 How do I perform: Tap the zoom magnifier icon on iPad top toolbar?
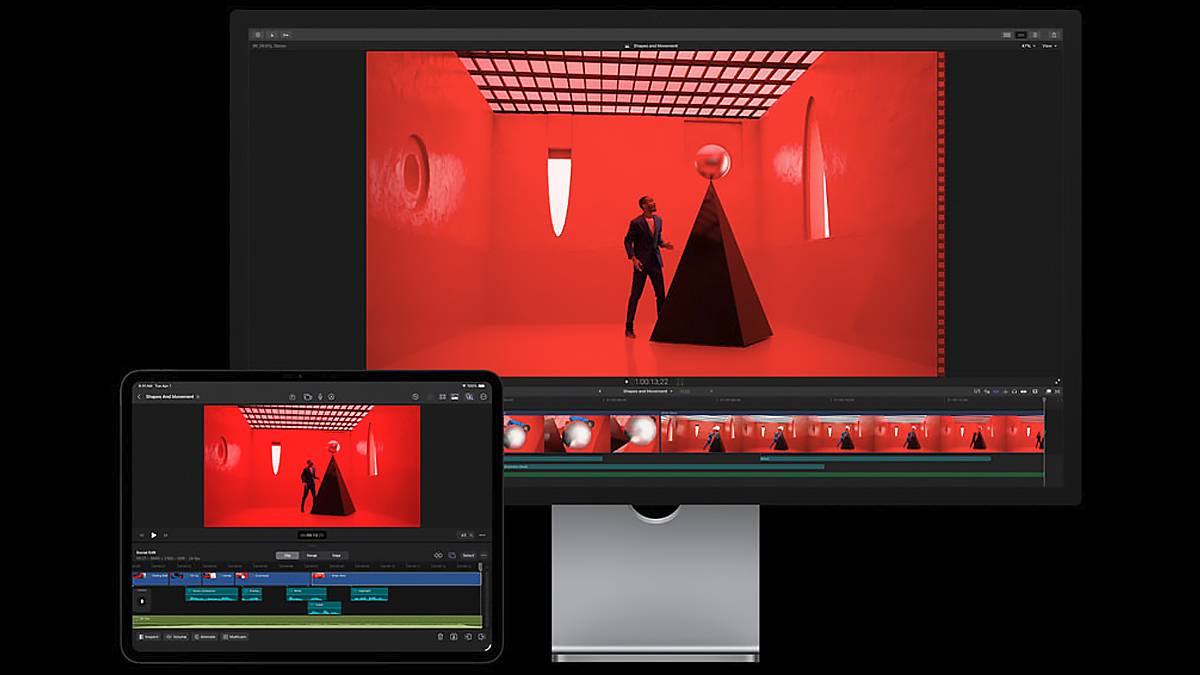[x=469, y=397]
